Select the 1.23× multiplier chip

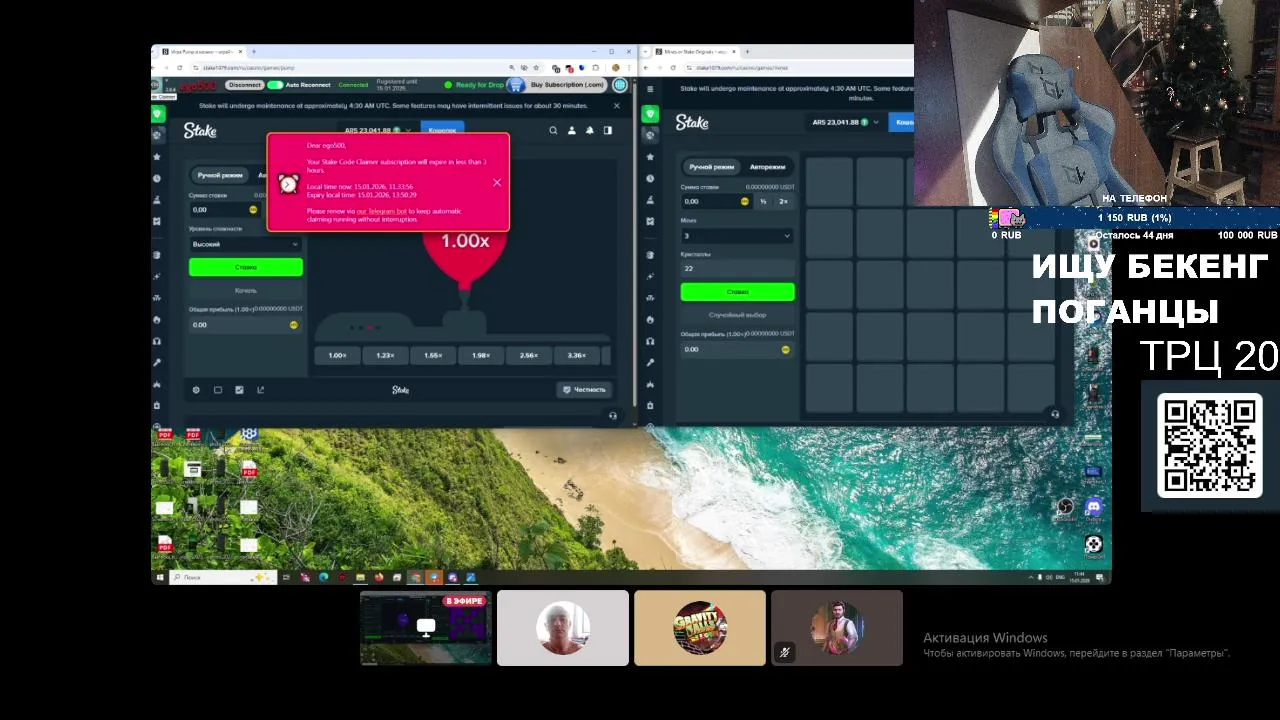click(385, 356)
